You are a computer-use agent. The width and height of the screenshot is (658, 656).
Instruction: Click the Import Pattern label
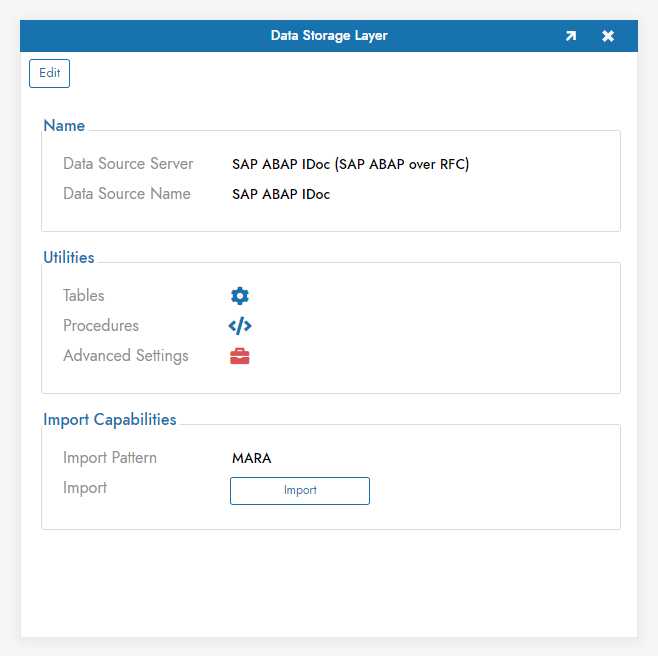110,458
